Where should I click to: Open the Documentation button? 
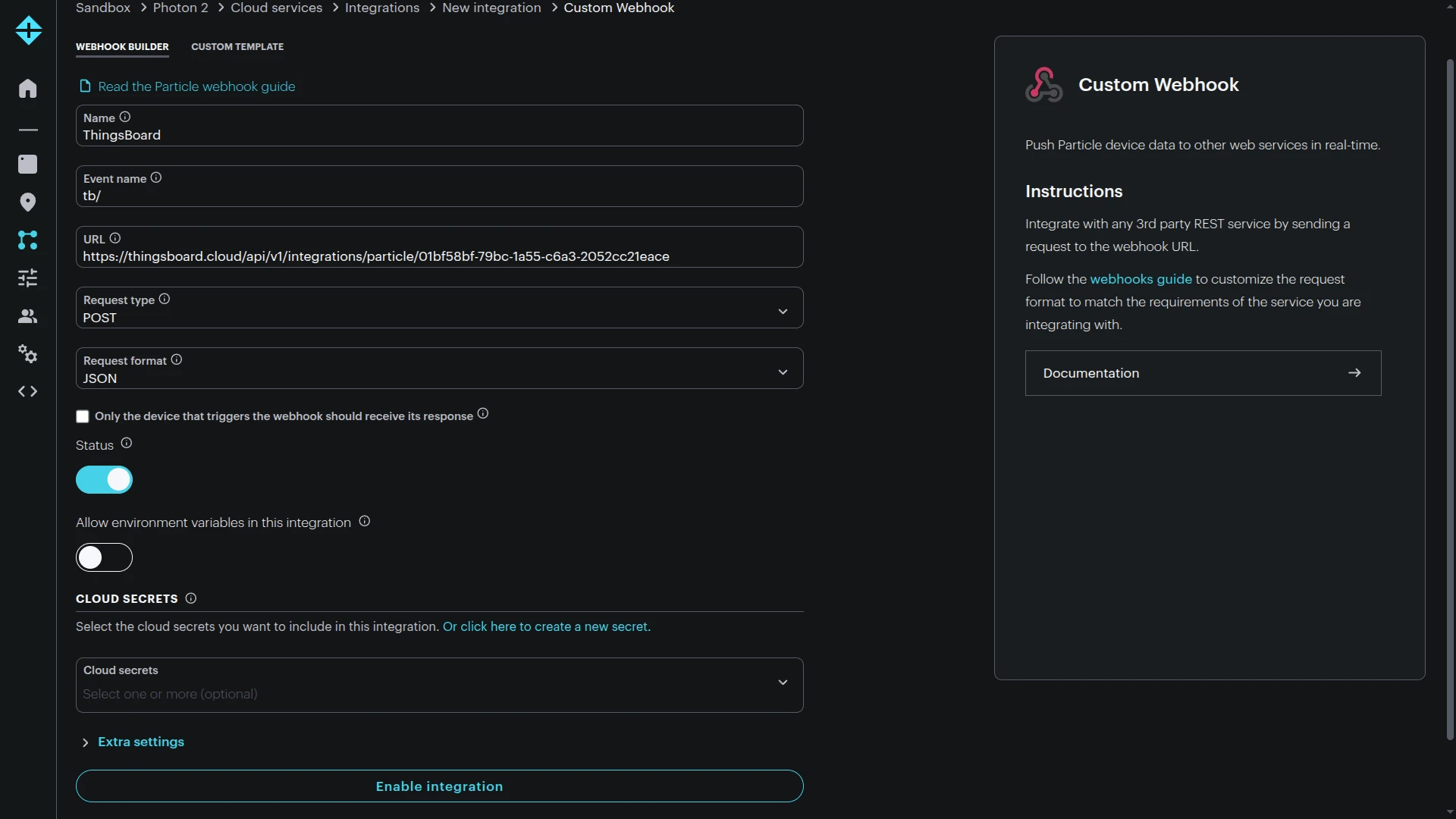pyautogui.click(x=1203, y=373)
